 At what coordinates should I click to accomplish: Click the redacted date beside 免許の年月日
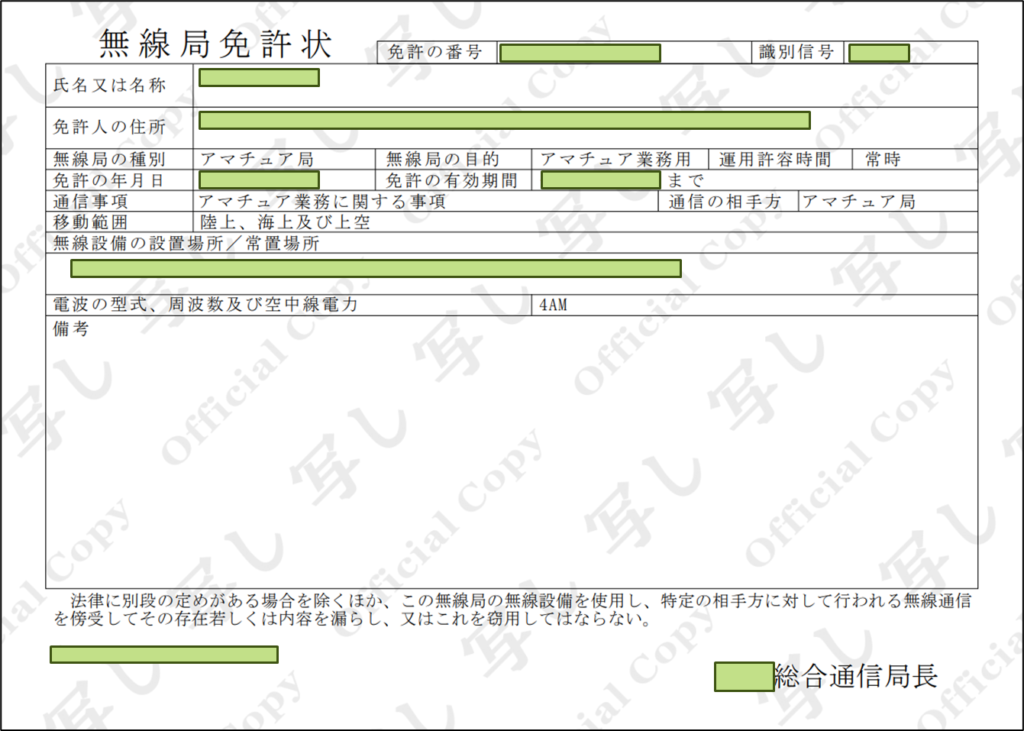click(x=259, y=181)
